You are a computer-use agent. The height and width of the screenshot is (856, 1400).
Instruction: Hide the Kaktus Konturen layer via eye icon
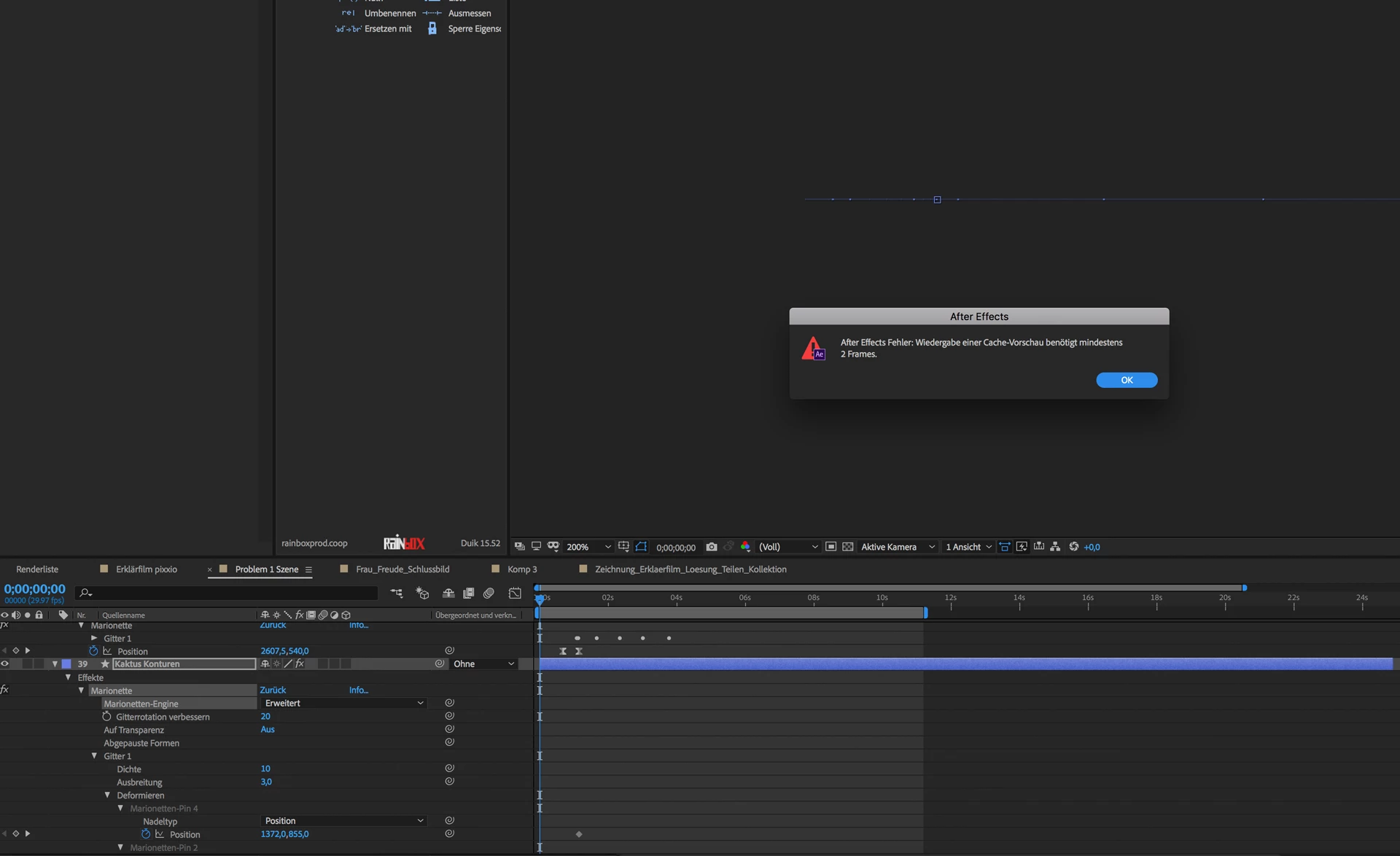(x=4, y=664)
